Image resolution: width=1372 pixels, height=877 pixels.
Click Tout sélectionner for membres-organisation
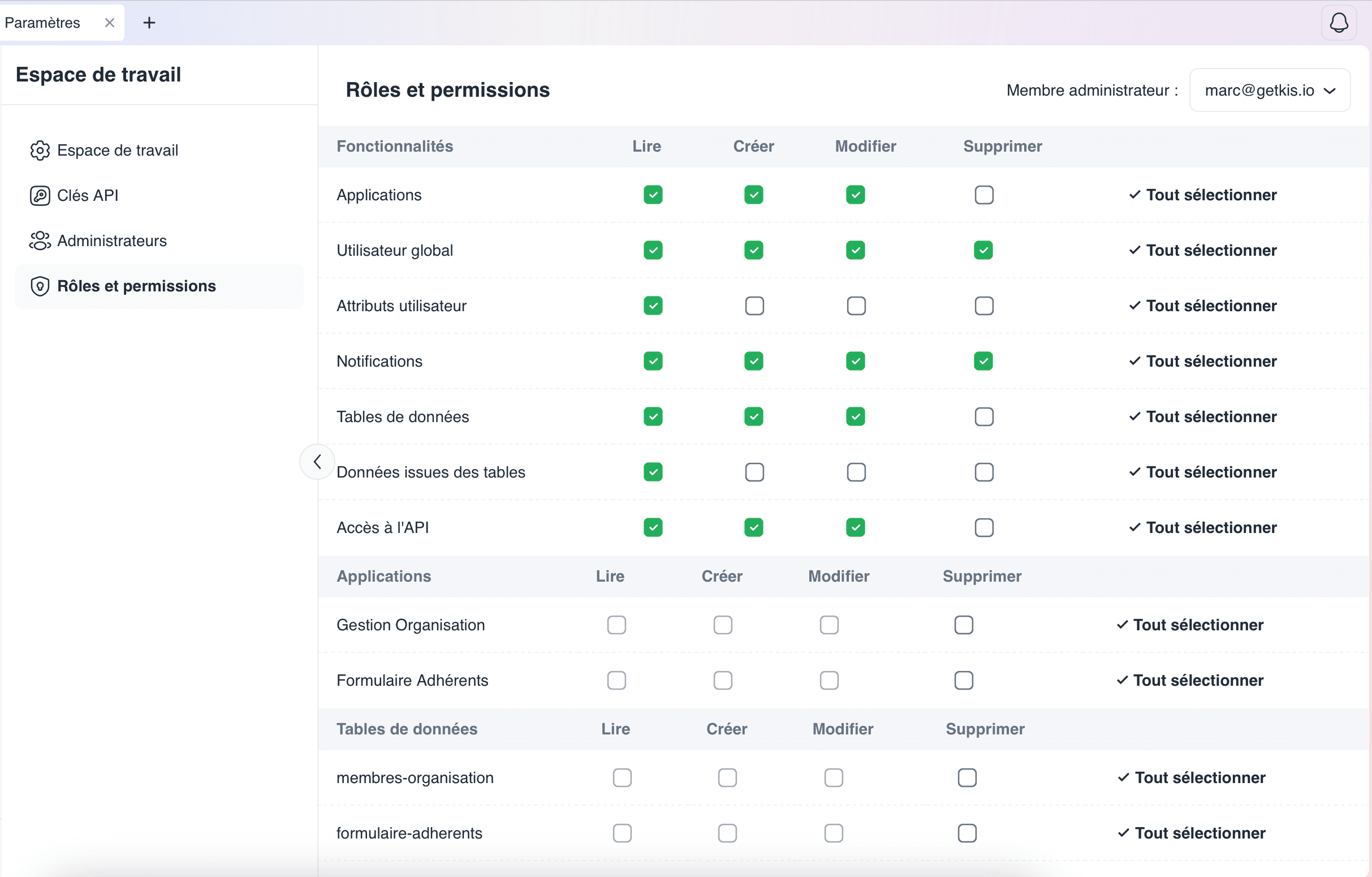pos(1192,778)
